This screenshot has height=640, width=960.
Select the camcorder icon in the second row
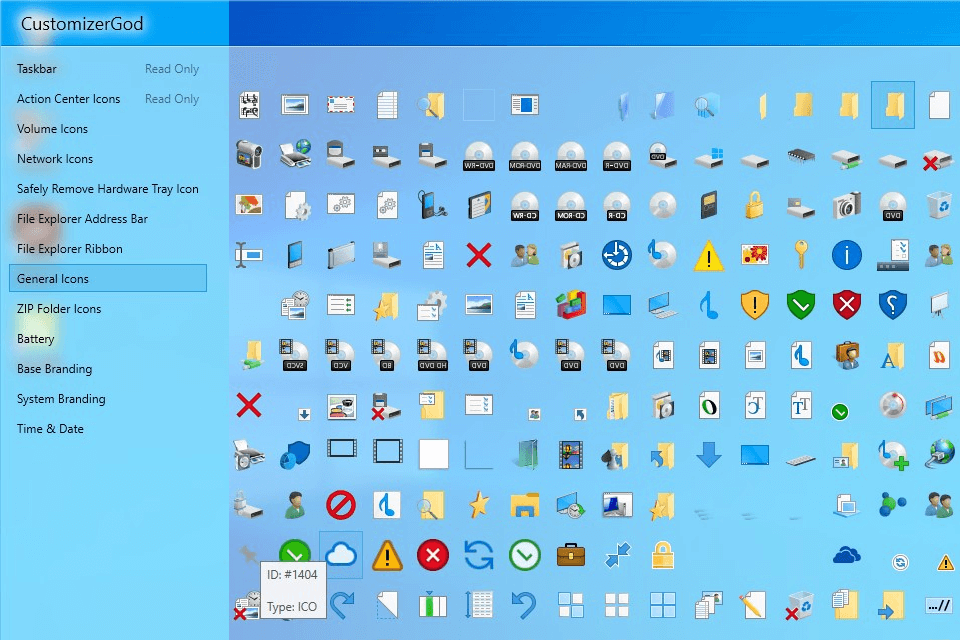[x=249, y=156]
